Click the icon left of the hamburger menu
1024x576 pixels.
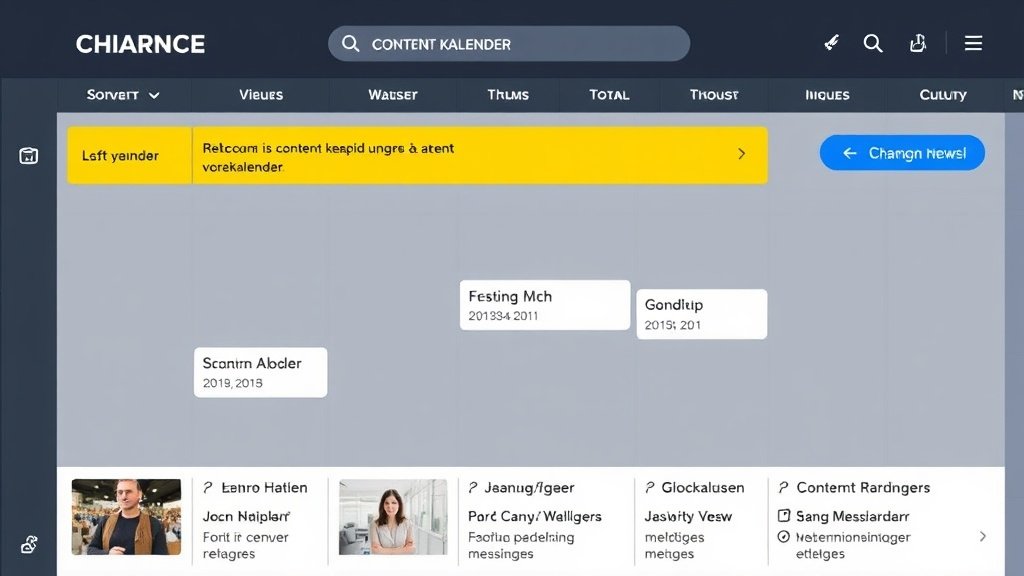point(918,43)
